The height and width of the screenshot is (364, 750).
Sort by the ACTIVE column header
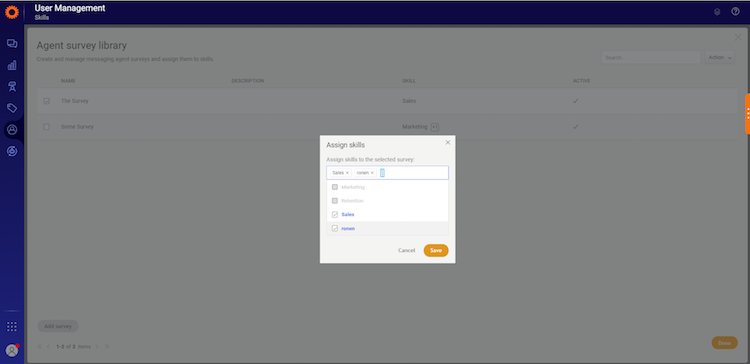[x=582, y=81]
